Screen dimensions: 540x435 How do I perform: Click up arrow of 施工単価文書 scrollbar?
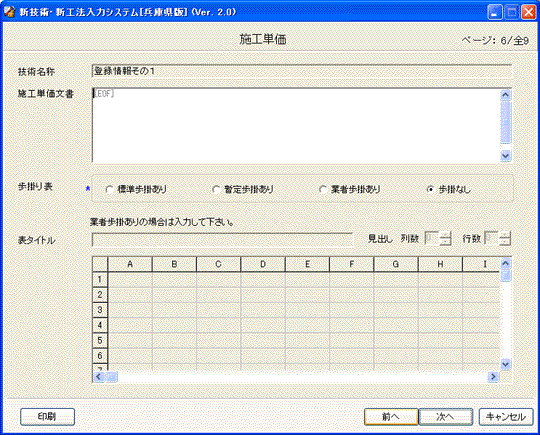pyautogui.click(x=506, y=95)
